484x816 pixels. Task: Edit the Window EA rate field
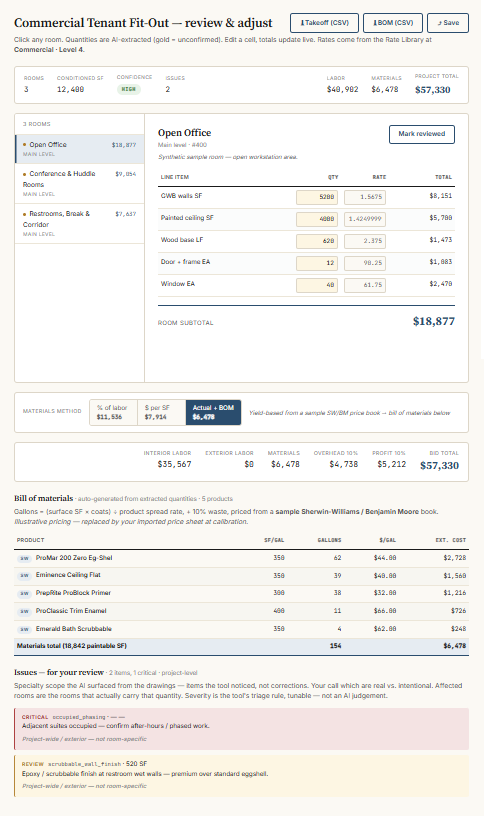[365, 285]
